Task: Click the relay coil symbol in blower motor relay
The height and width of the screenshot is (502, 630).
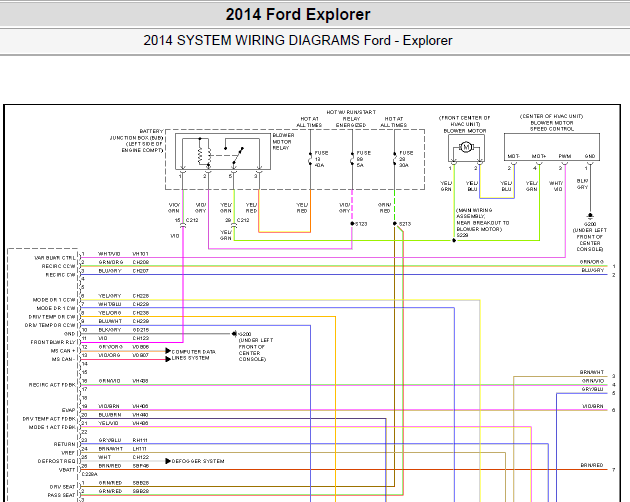Action: [204, 154]
